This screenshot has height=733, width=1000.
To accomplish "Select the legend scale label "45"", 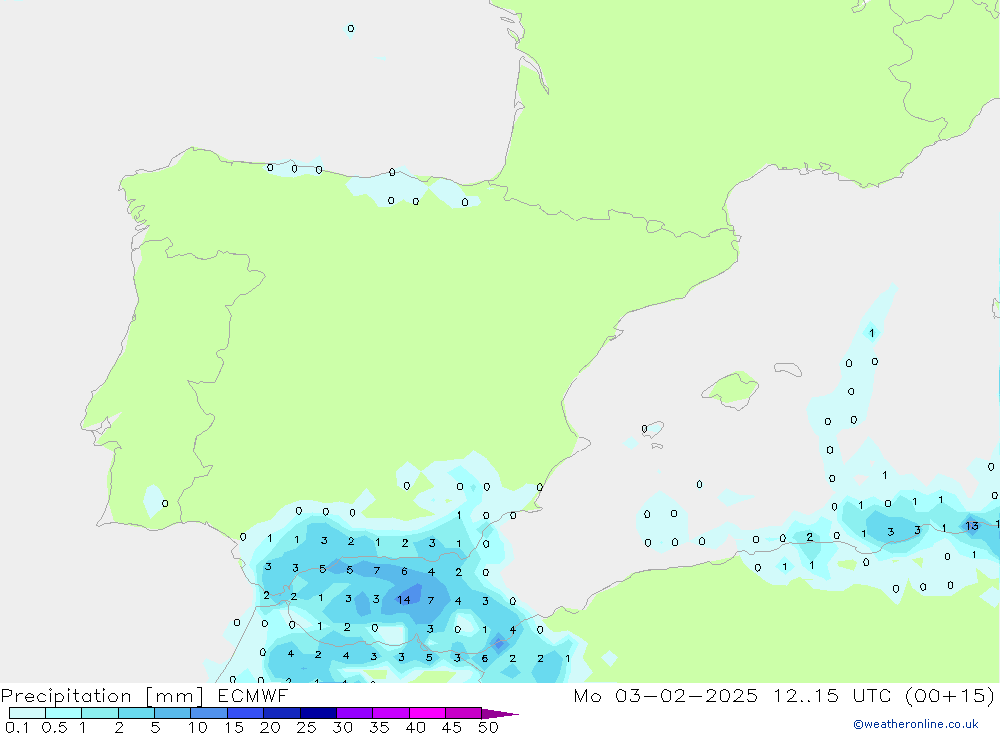I will coord(452,727).
